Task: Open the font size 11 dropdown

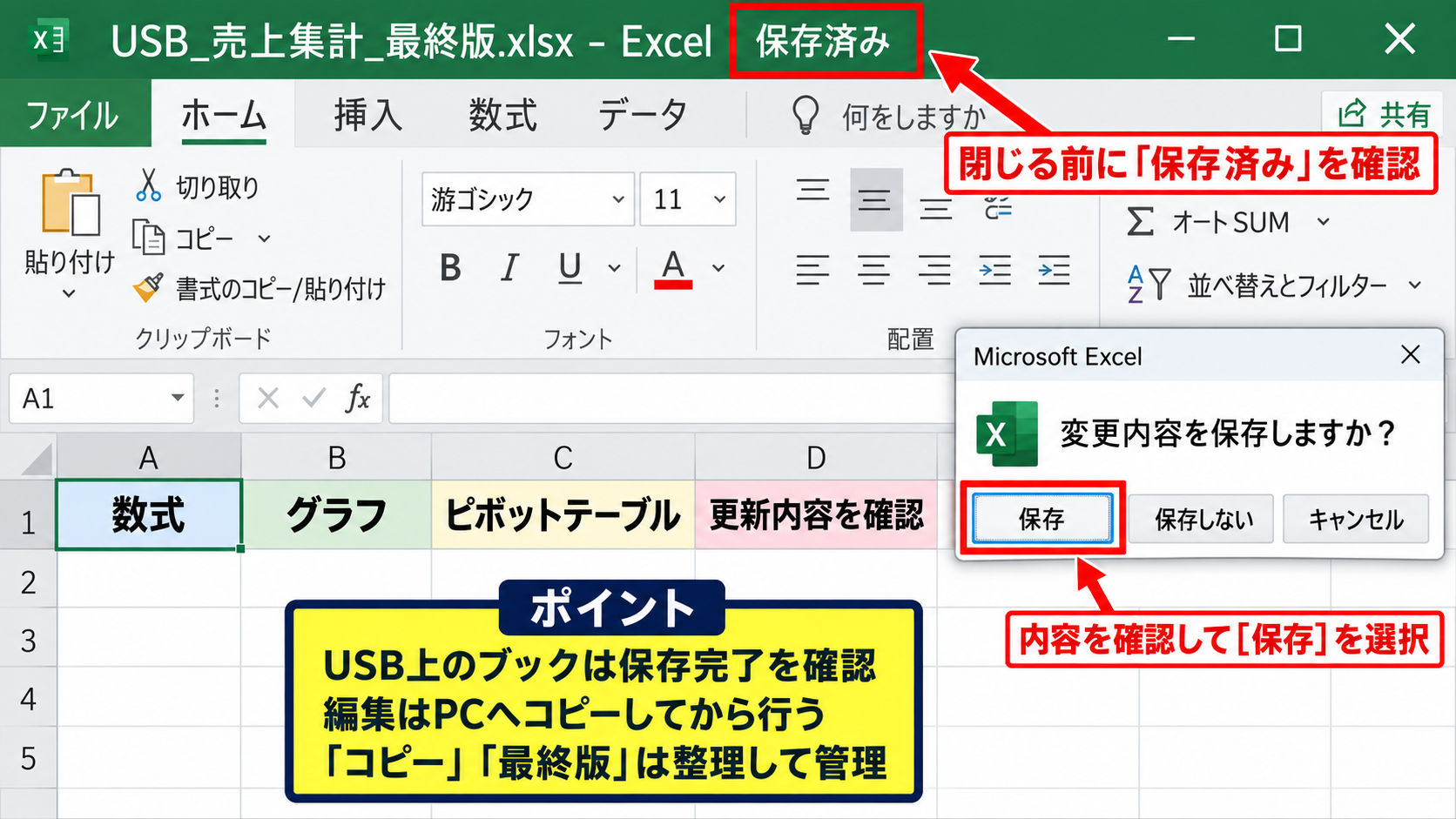Action: coord(719,199)
